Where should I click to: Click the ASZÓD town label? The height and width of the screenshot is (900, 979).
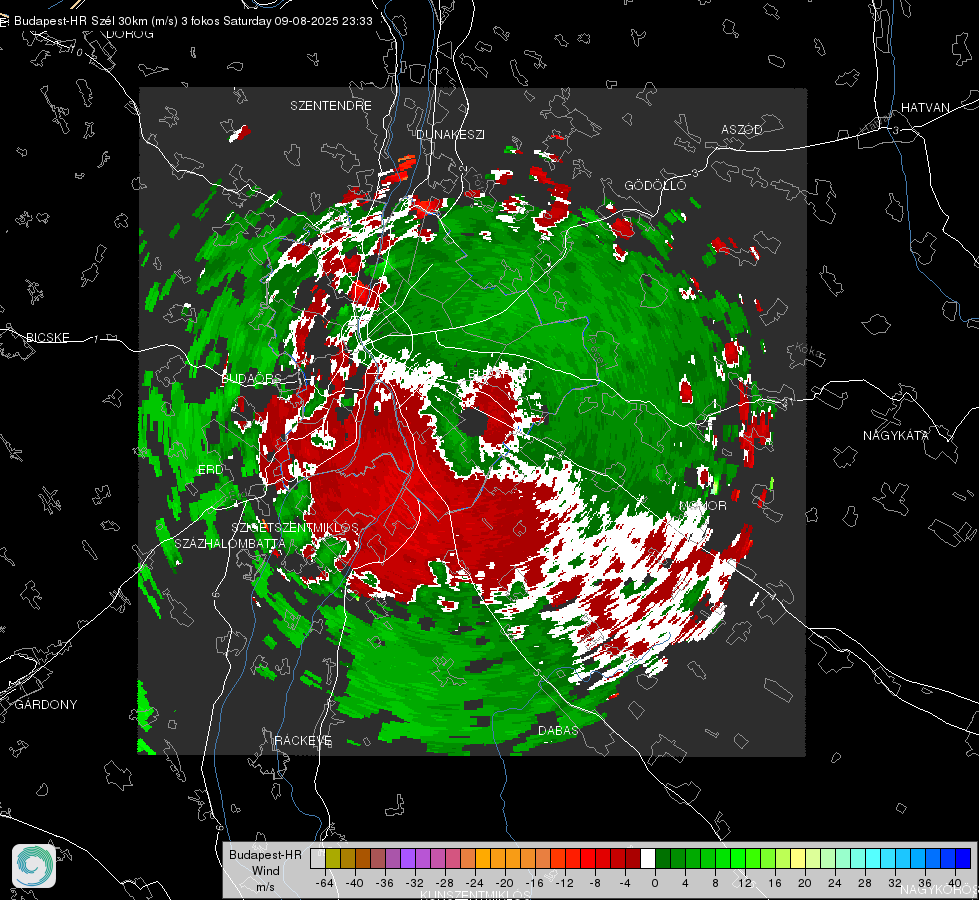[742, 129]
